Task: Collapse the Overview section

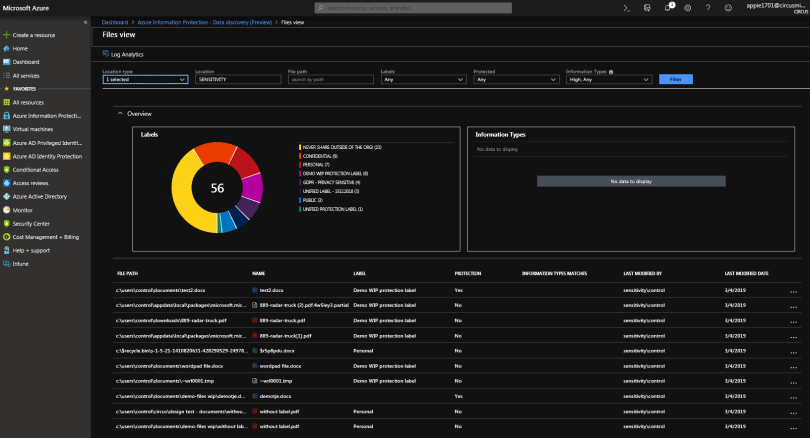Action: coord(119,114)
